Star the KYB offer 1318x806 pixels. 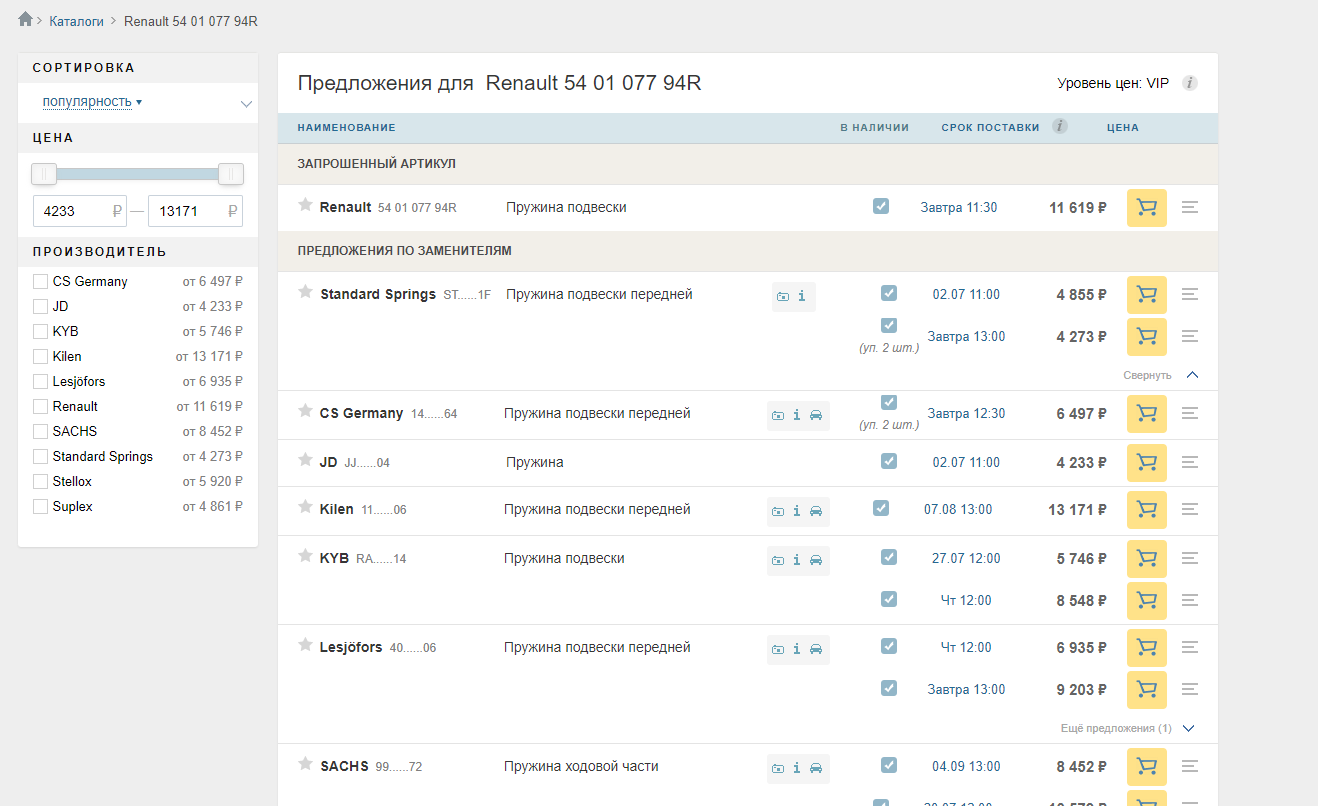[305, 556]
